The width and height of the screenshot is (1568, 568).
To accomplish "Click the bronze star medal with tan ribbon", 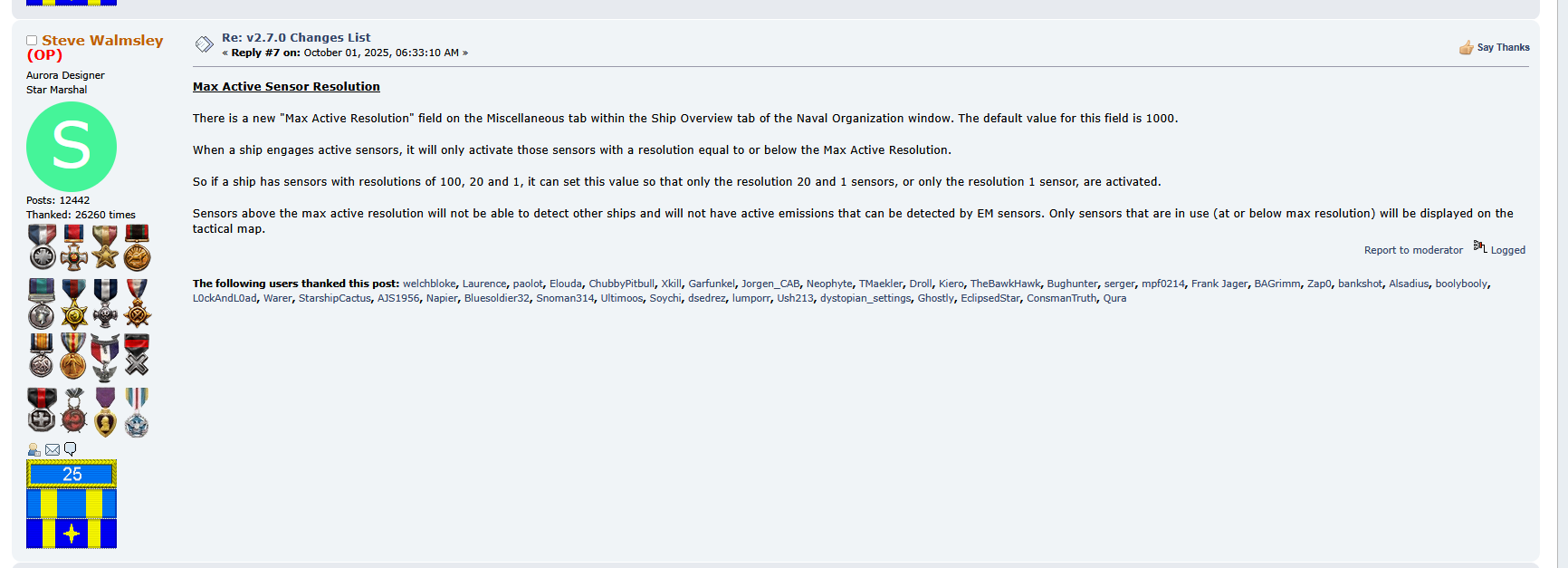I will click(x=105, y=247).
